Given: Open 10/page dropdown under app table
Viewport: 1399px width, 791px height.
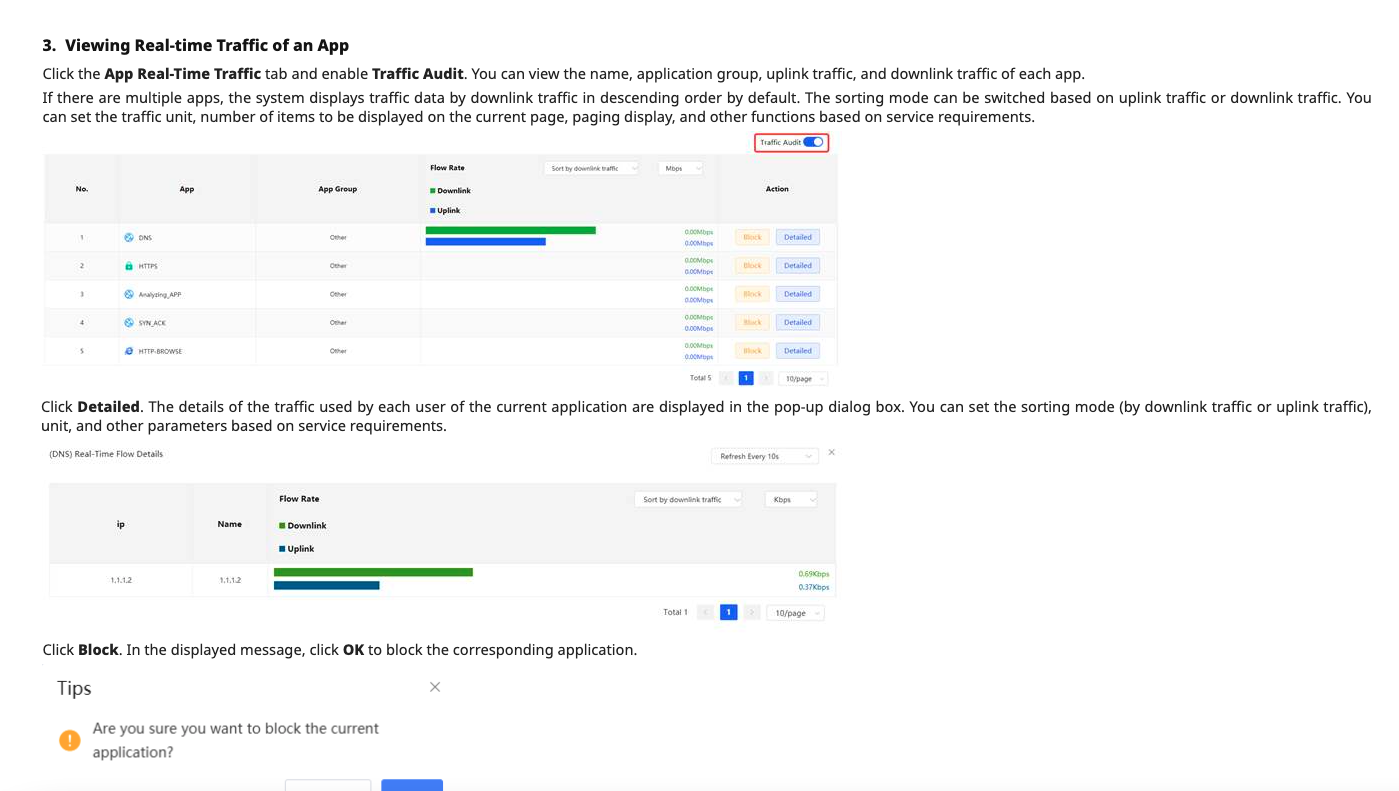Looking at the screenshot, I should tap(803, 379).
